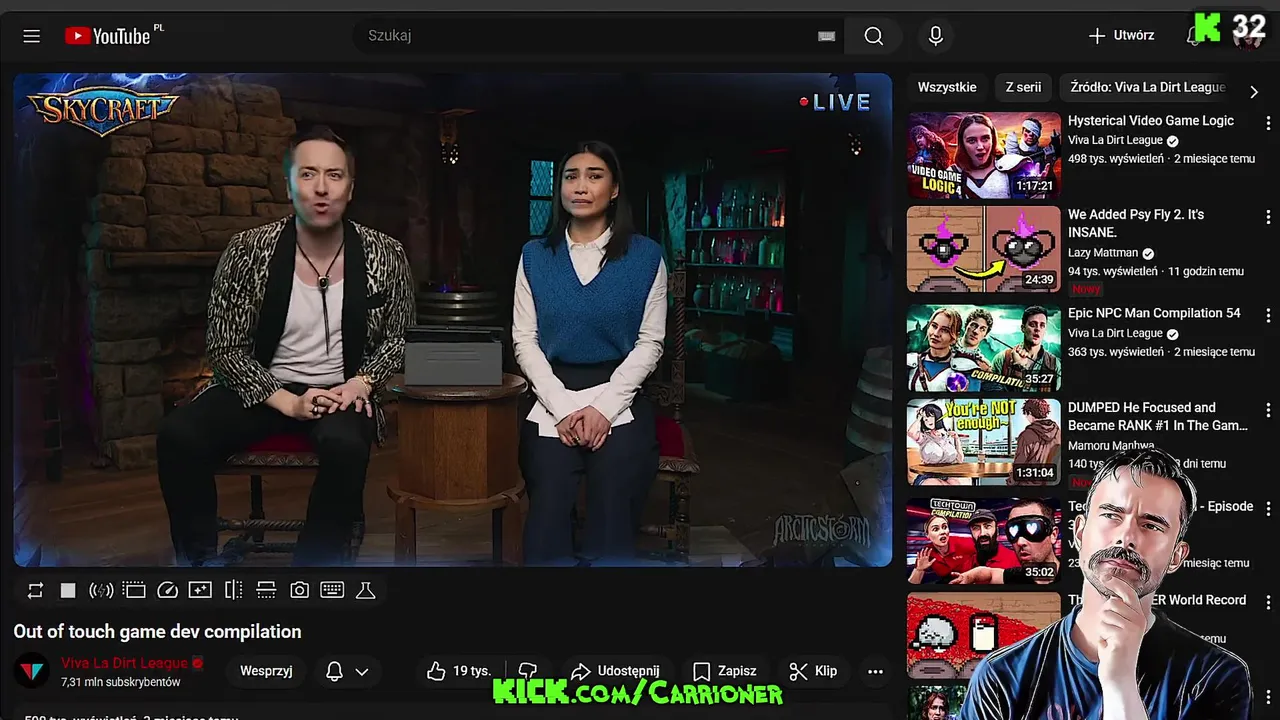The image size is (1280, 720).
Task: Open the Viva La Dirt League channel link
Action: point(124,663)
